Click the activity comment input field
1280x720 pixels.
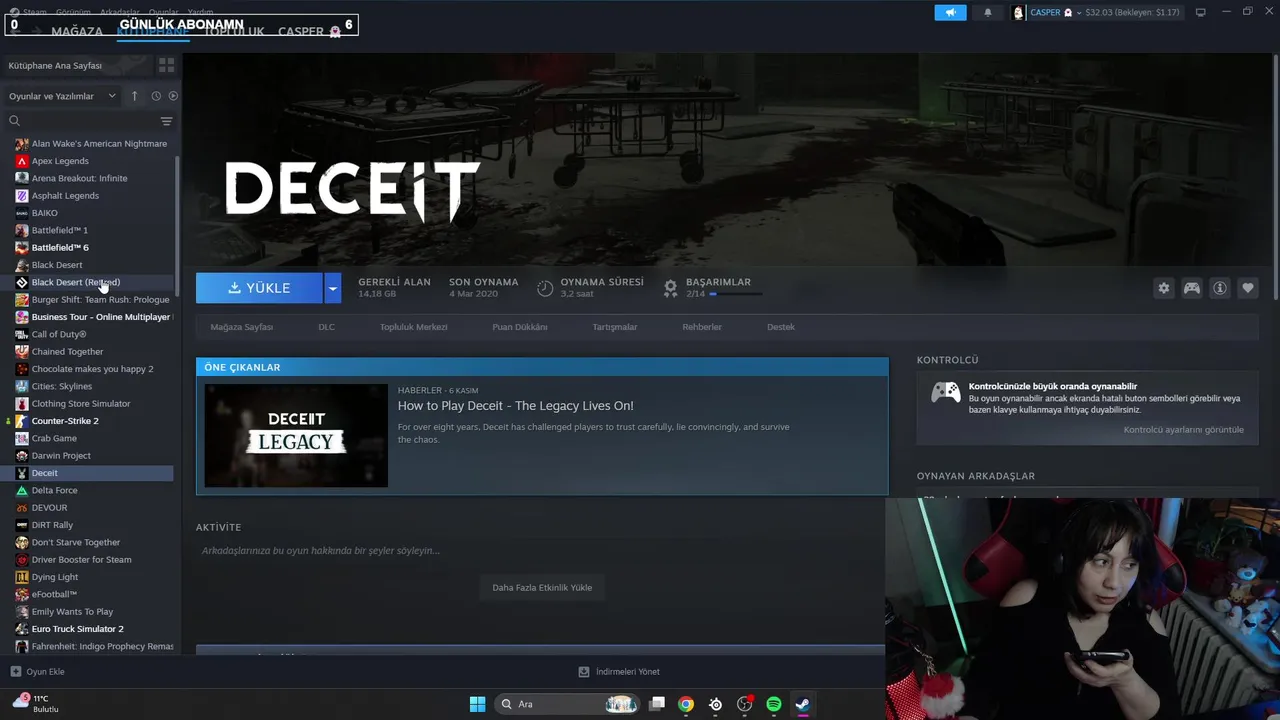[x=540, y=551]
